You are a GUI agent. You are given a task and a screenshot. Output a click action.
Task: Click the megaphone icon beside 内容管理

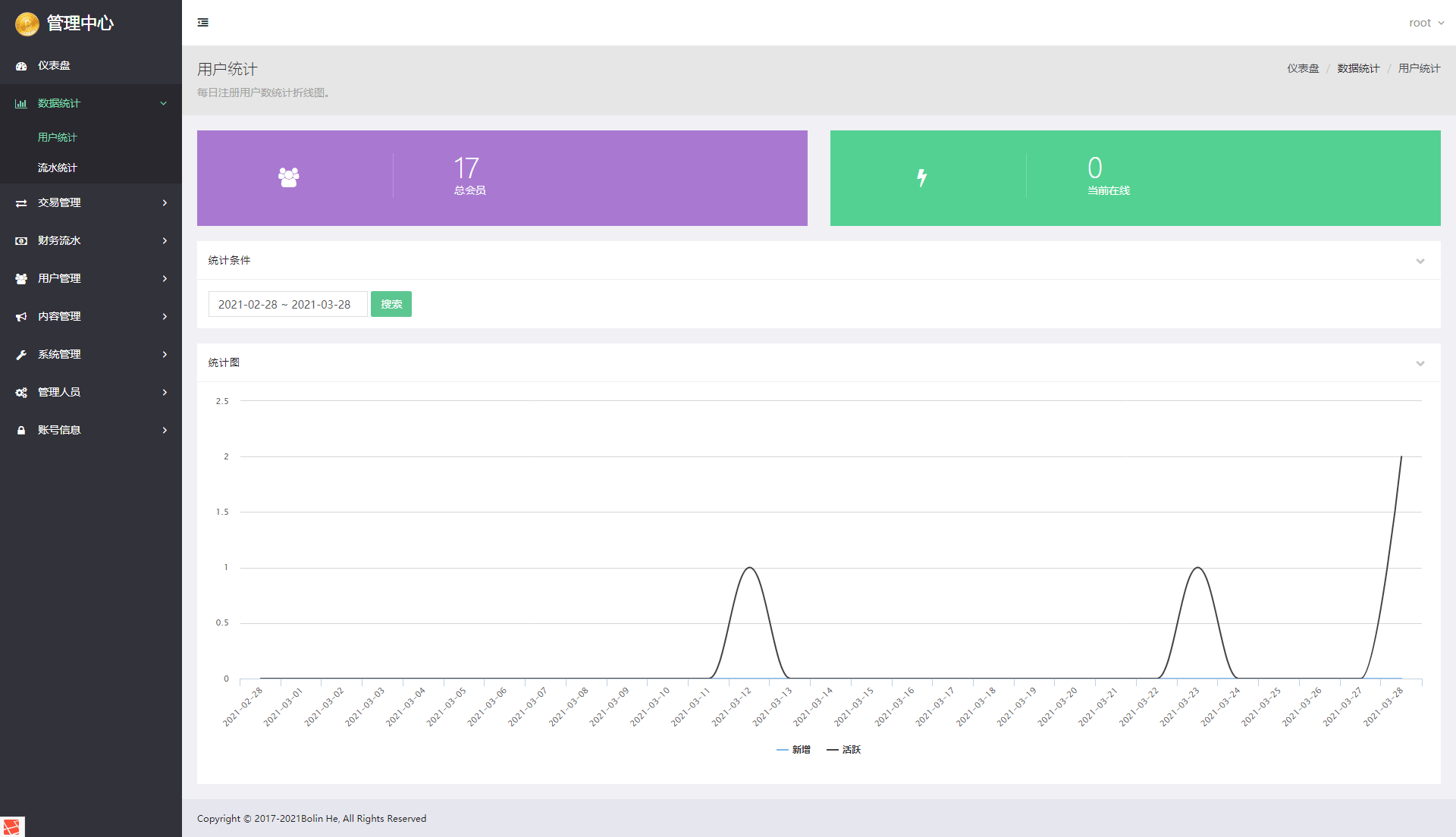point(21,317)
